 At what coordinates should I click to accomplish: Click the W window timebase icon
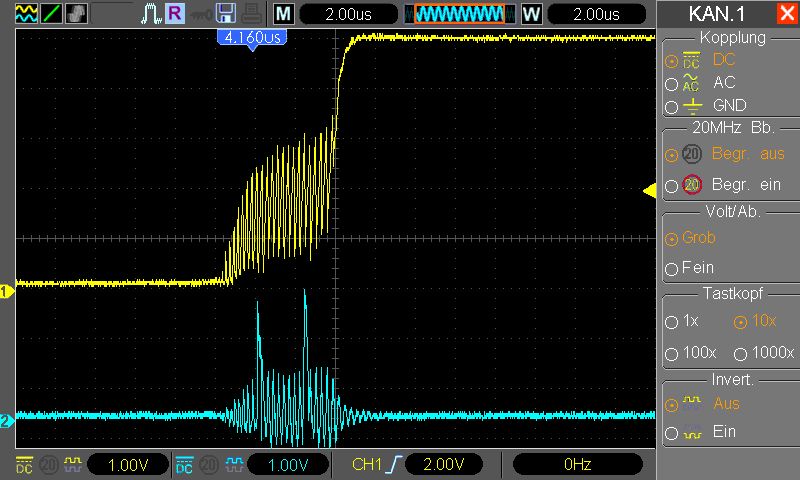530,14
